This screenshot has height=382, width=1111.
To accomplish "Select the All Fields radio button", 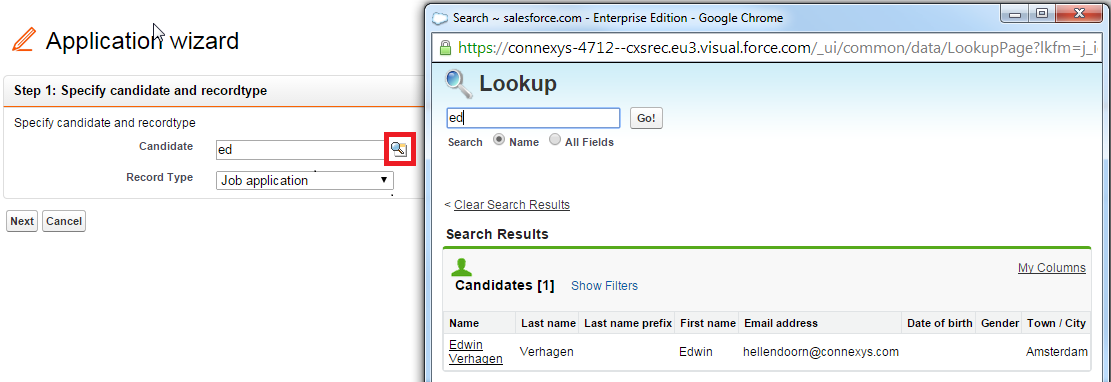I will pyautogui.click(x=555, y=140).
